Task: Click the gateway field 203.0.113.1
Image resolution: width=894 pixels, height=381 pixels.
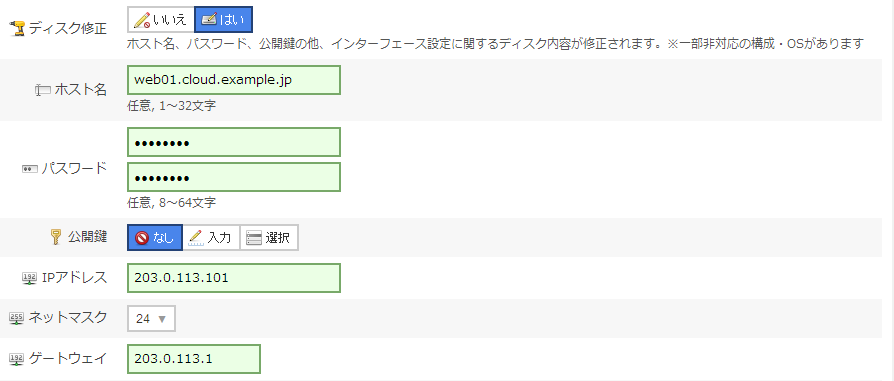Action: click(194, 359)
